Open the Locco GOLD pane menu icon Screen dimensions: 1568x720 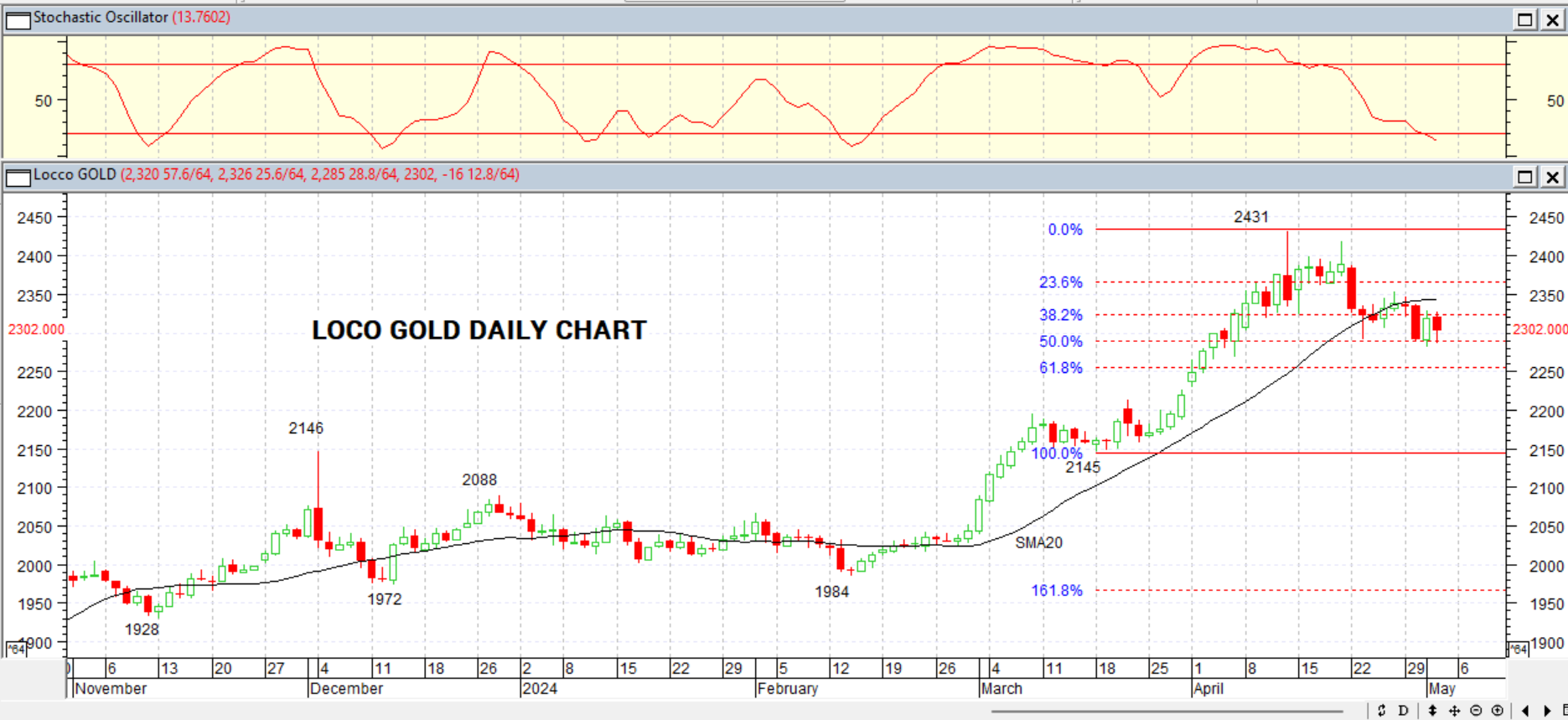pyautogui.click(x=18, y=177)
